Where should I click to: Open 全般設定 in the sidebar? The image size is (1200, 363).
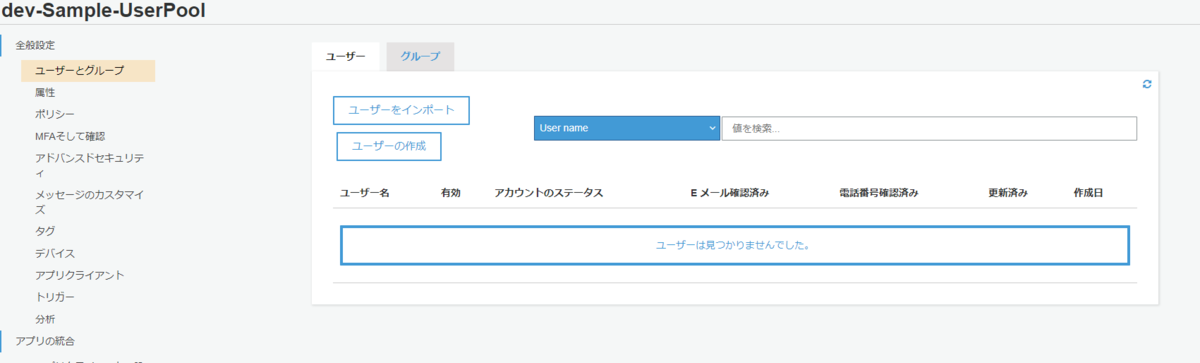(36, 45)
